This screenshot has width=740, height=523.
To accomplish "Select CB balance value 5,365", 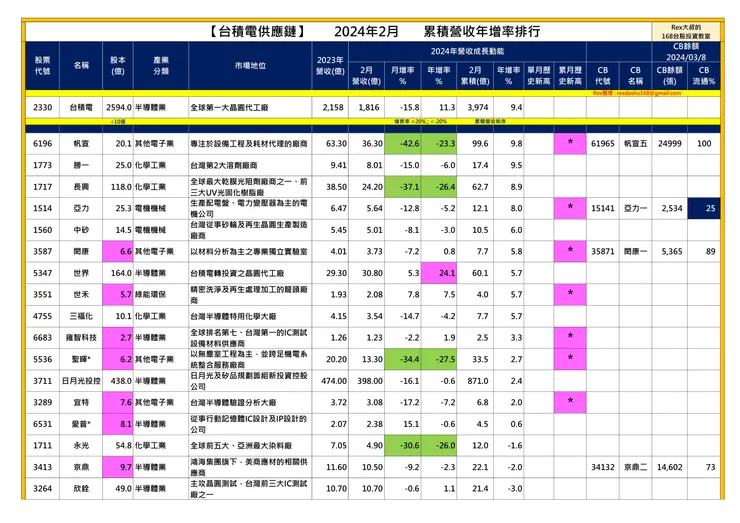I will 670,252.
